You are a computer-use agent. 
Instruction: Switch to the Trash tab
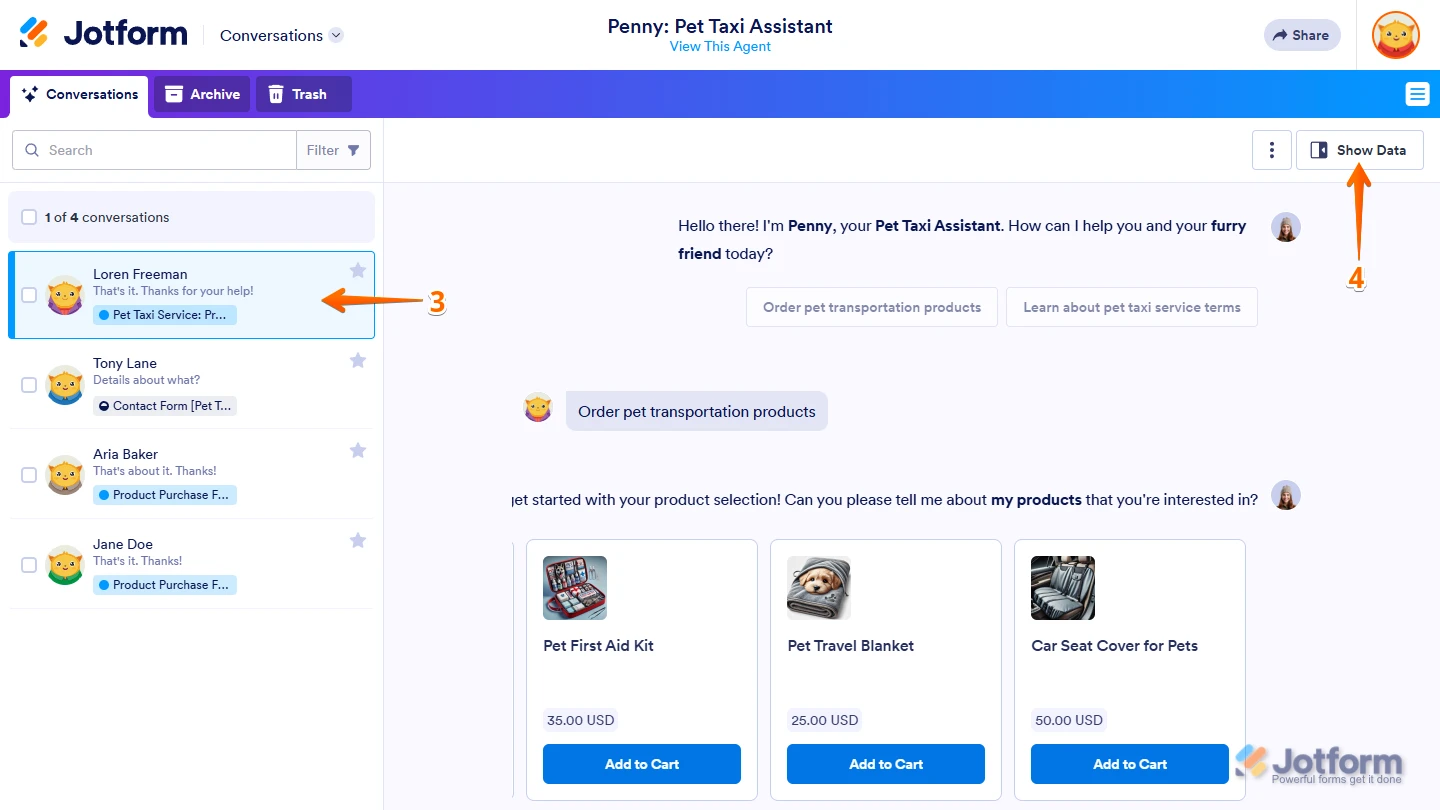point(303,93)
